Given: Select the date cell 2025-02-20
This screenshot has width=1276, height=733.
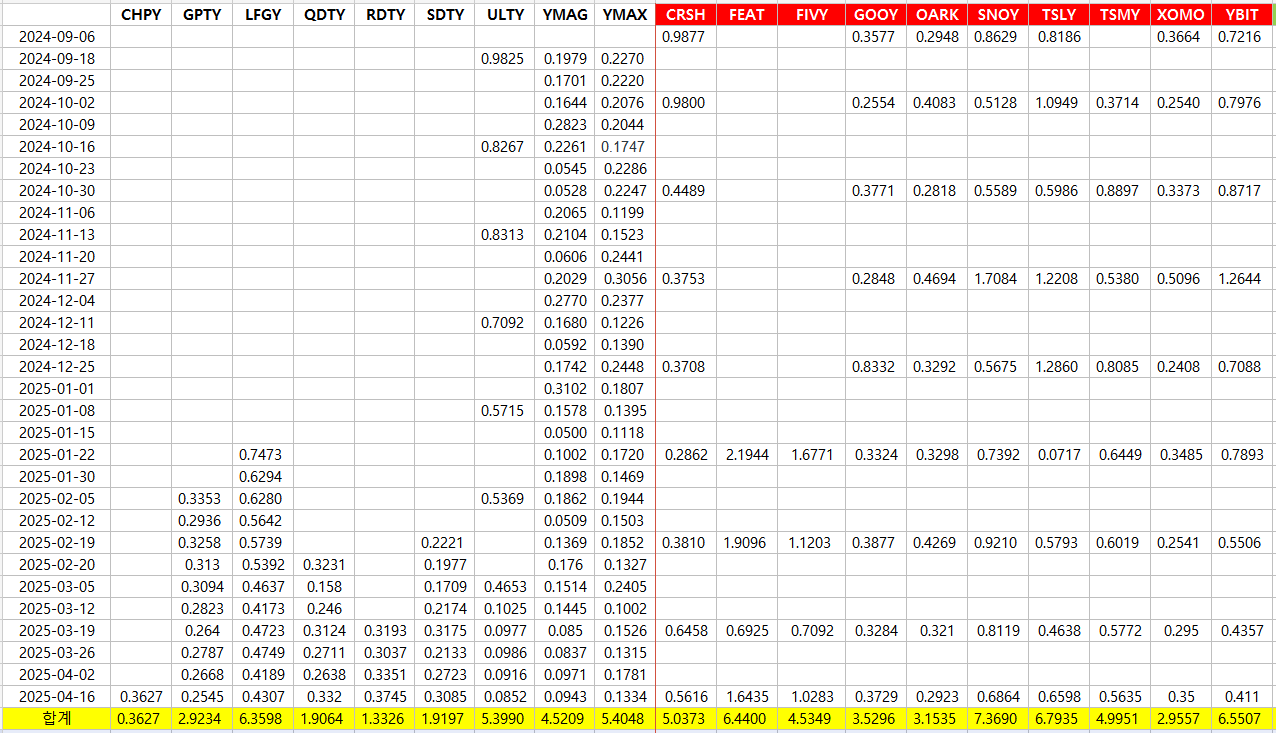Looking at the screenshot, I should click(57, 564).
